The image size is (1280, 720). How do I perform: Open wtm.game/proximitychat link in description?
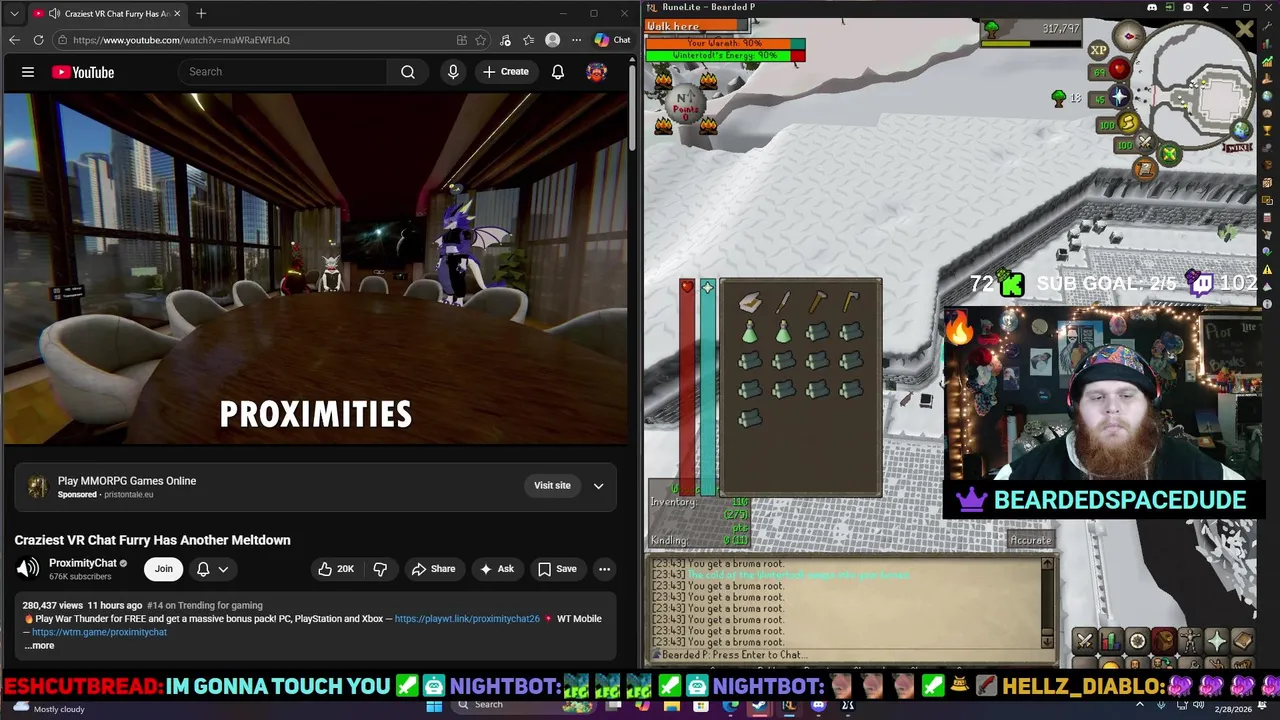pos(99,632)
